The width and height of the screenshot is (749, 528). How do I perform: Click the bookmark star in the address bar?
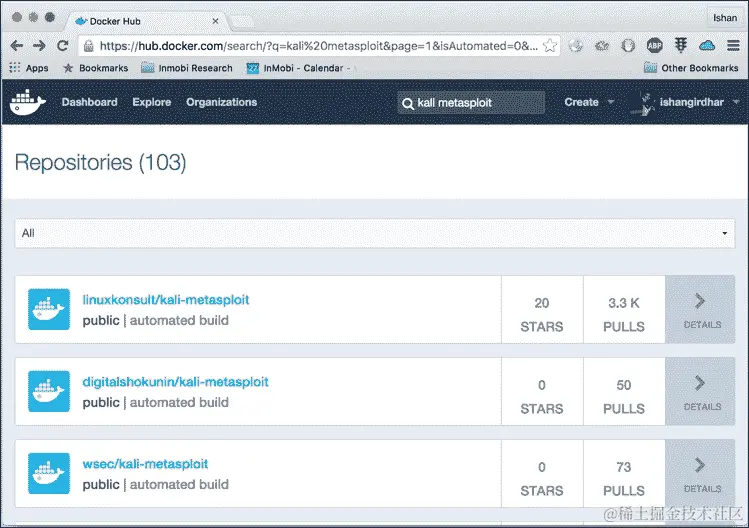click(550, 46)
